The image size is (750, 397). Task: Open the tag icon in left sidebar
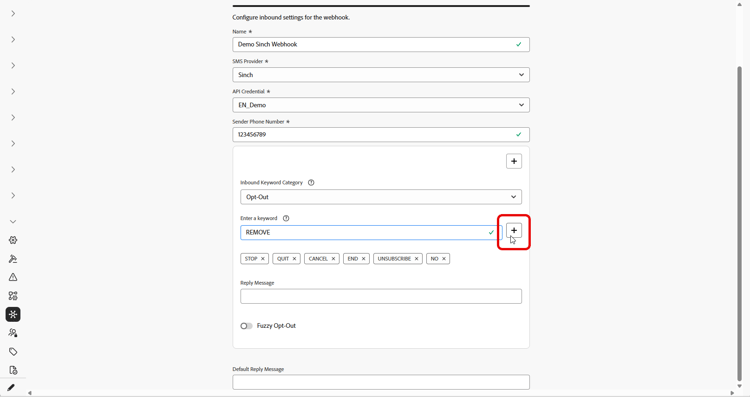[13, 352]
